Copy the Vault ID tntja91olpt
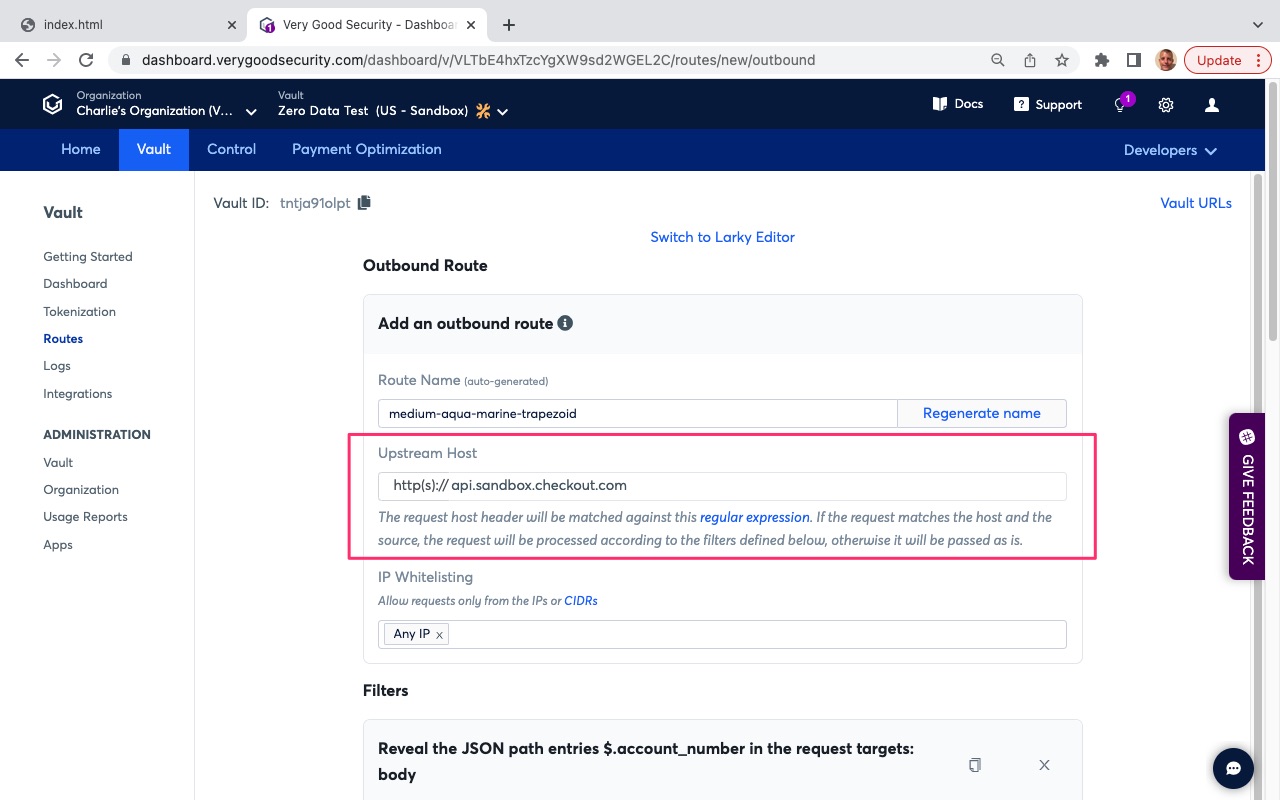Image resolution: width=1280 pixels, height=800 pixels. click(x=364, y=203)
